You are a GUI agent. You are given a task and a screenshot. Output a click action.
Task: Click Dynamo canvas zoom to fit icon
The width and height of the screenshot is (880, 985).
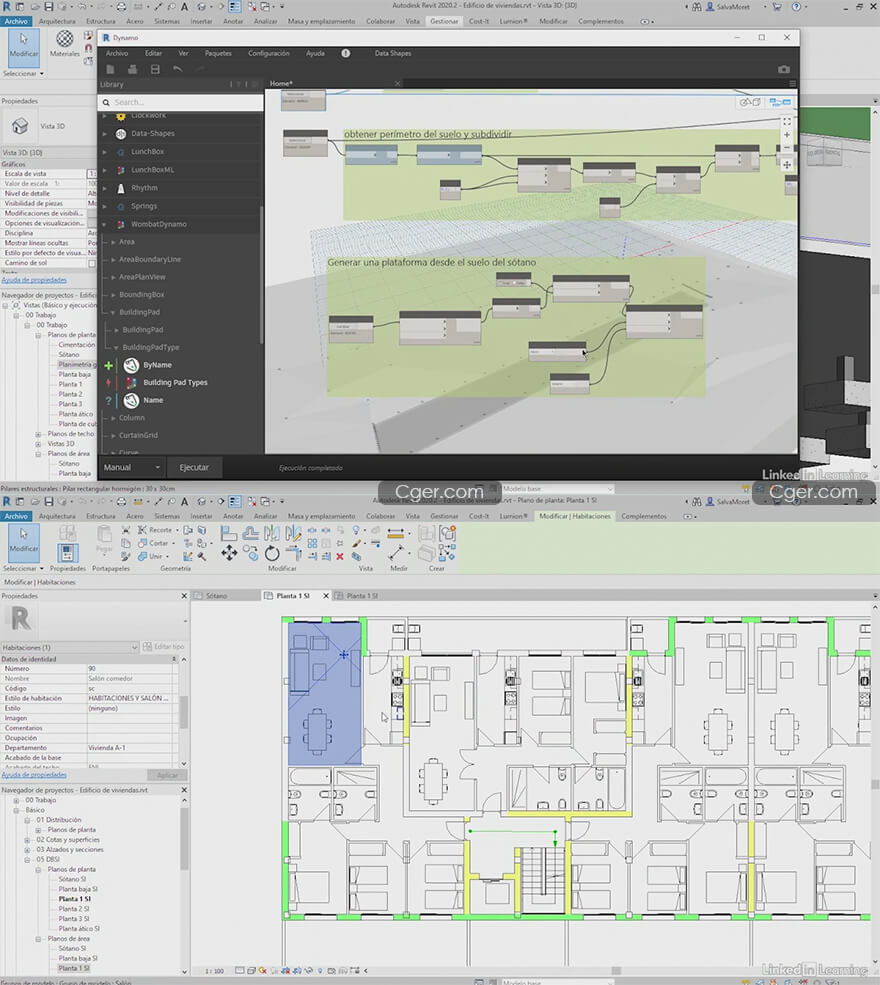tap(786, 121)
